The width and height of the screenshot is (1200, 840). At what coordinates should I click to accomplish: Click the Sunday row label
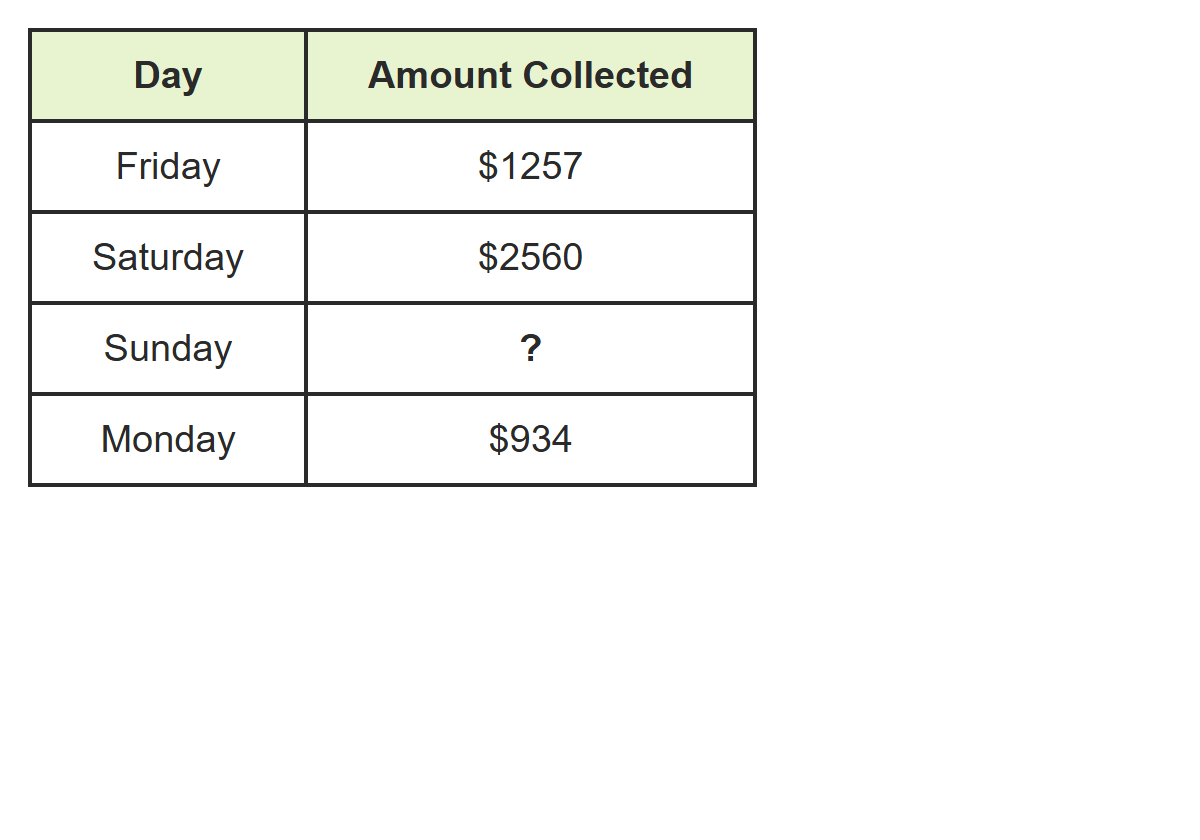click(168, 348)
